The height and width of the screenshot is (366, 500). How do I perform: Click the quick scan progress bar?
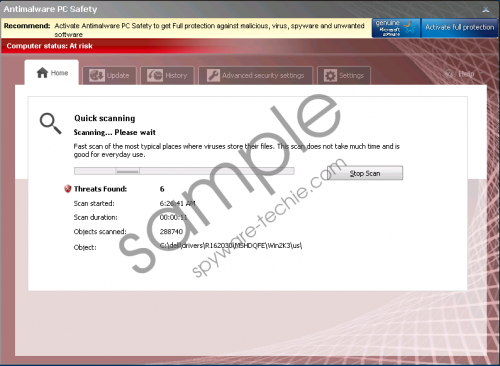(x=184, y=171)
